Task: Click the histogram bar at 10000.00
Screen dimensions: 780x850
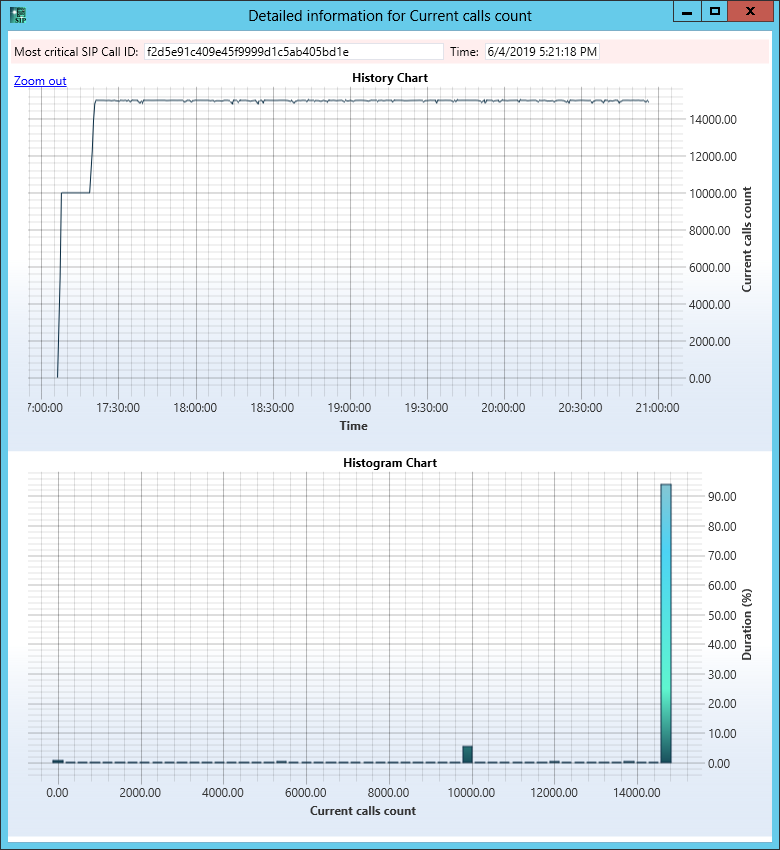Action: click(467, 754)
